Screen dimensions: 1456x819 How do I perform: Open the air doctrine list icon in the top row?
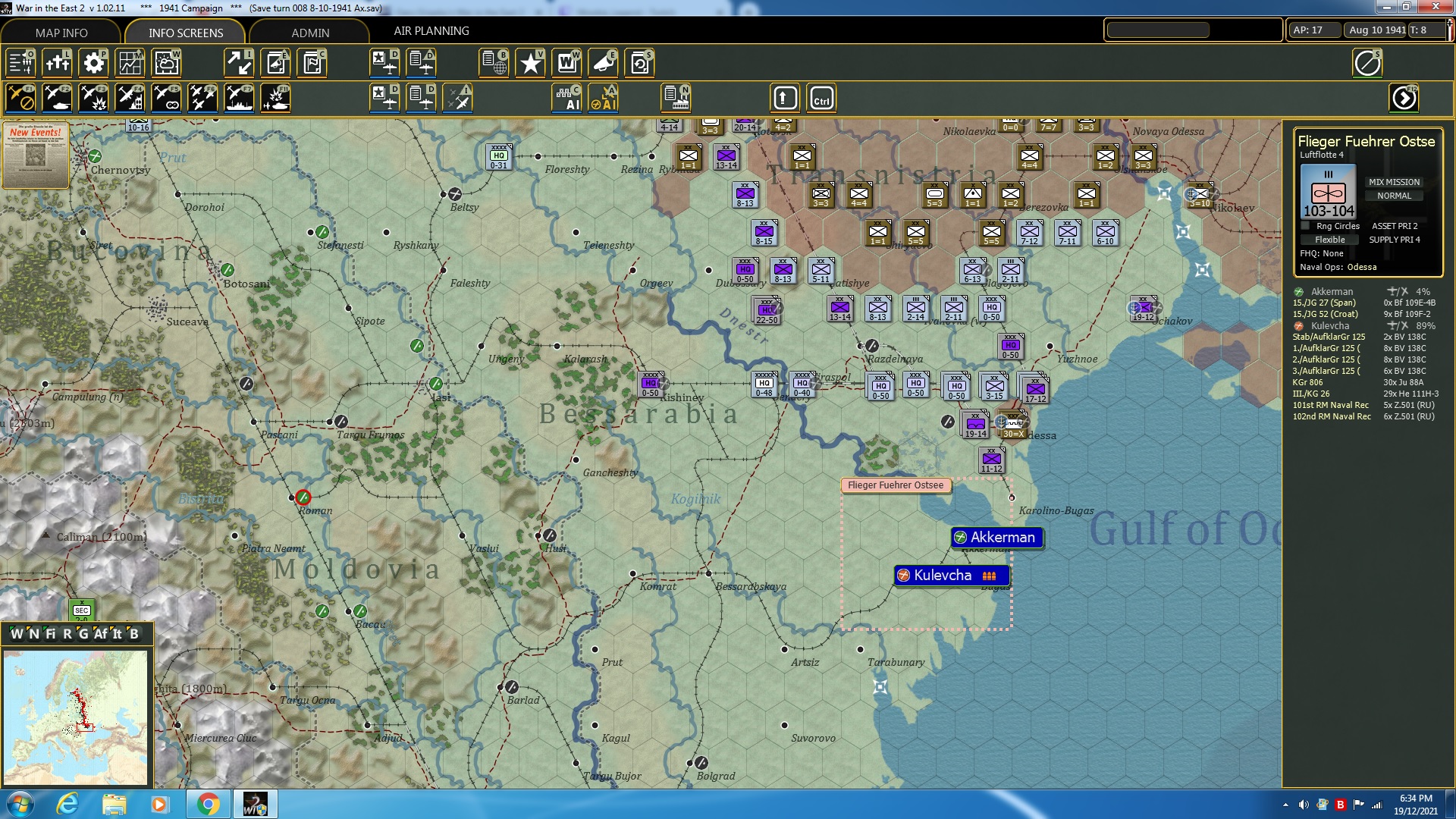tap(421, 63)
